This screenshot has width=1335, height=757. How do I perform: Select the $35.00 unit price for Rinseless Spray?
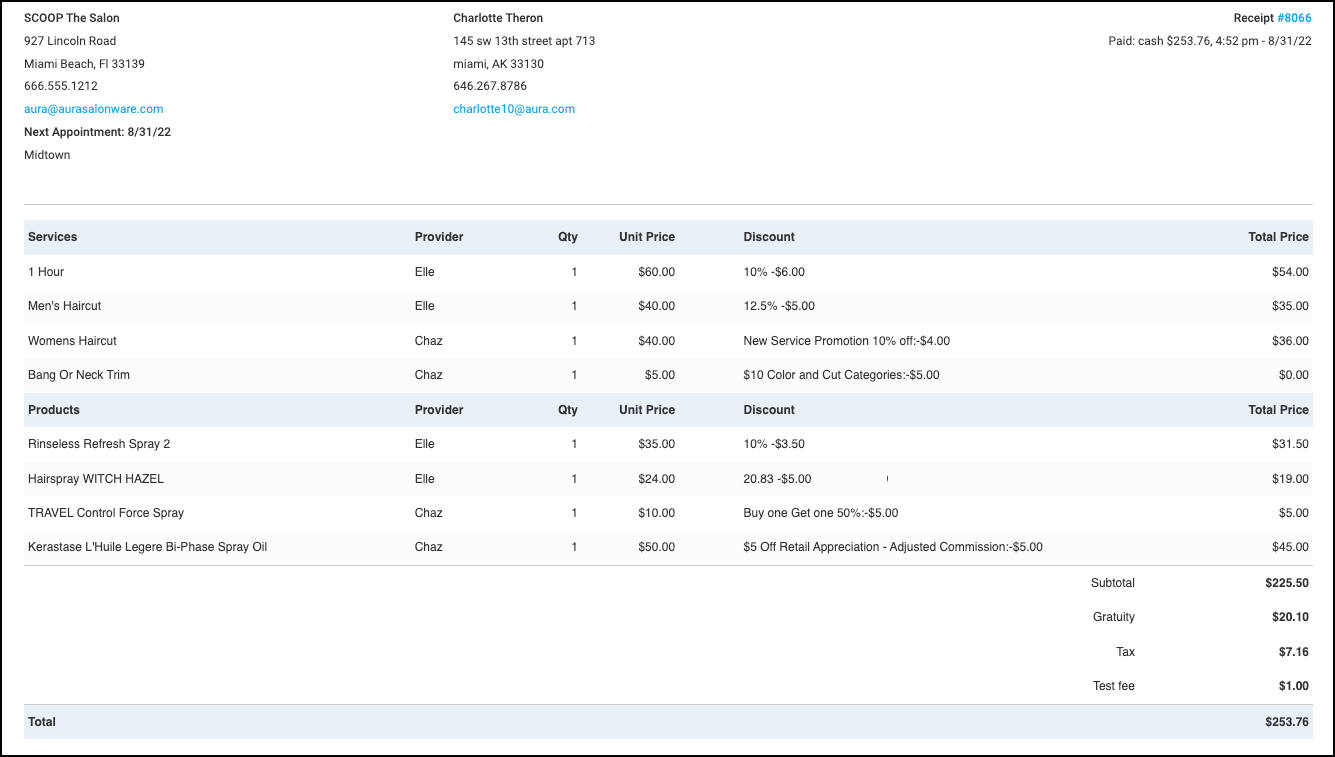pyautogui.click(x=656, y=444)
